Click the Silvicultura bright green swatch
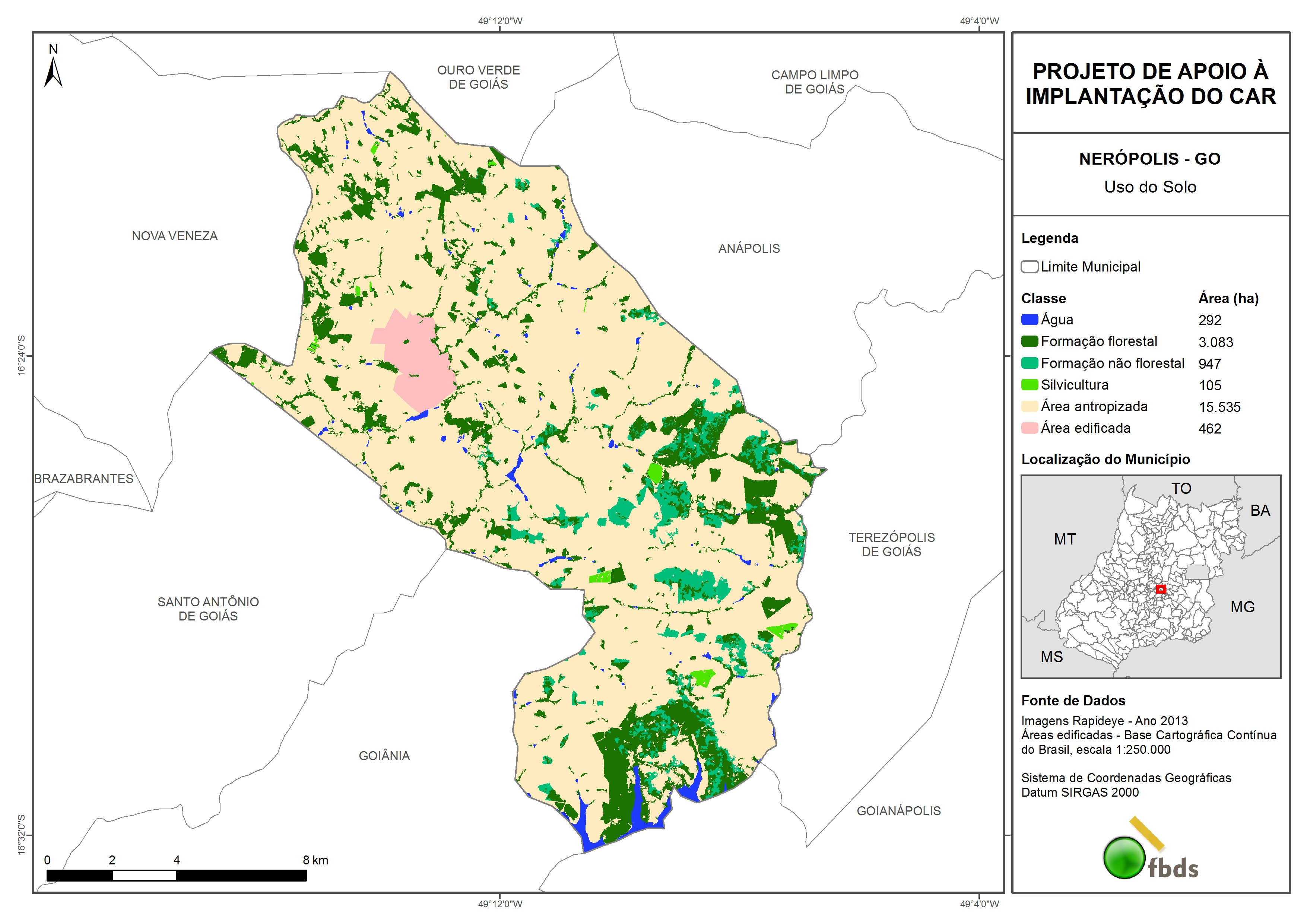This screenshot has width=1307, height=924. pyautogui.click(x=1029, y=385)
